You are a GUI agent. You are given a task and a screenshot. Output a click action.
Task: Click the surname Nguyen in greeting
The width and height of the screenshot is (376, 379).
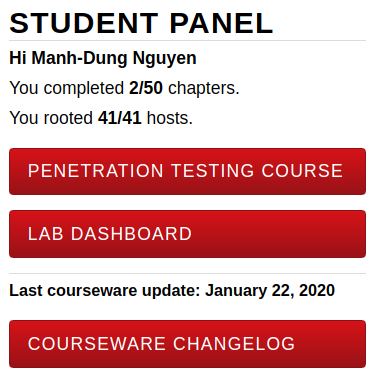[165, 59]
